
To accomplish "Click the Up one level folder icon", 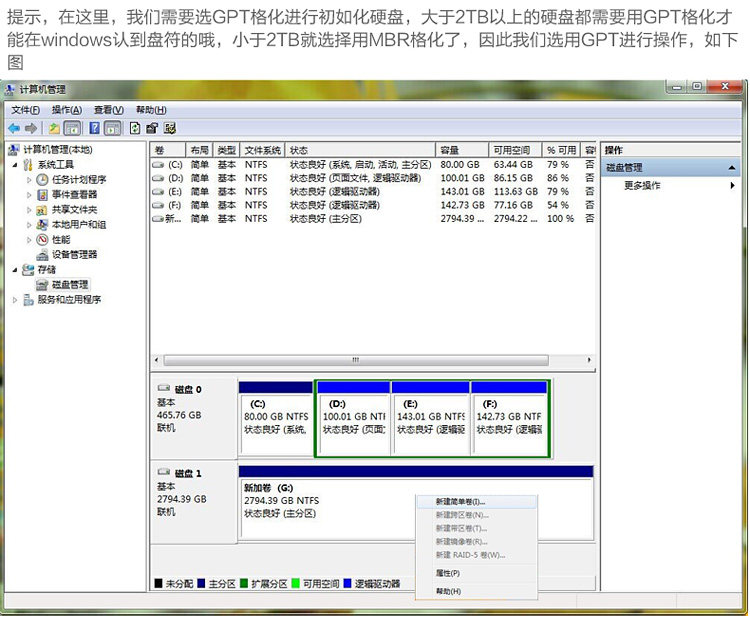I will (x=55, y=128).
